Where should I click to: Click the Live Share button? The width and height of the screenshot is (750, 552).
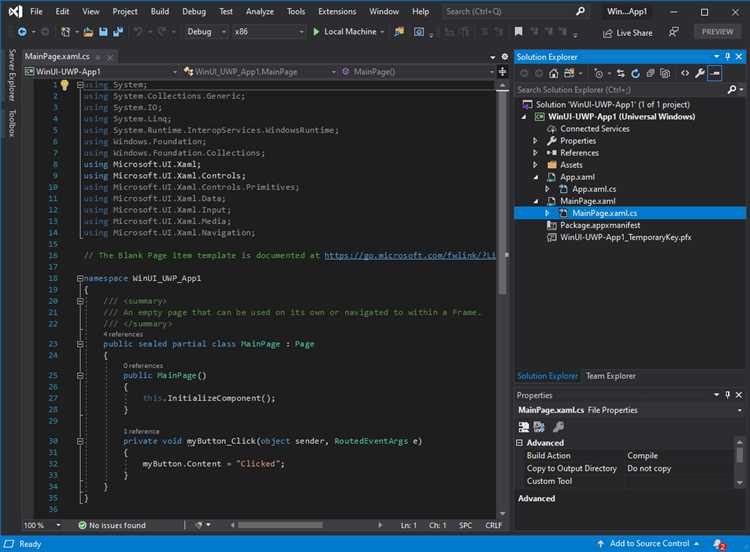pos(628,33)
